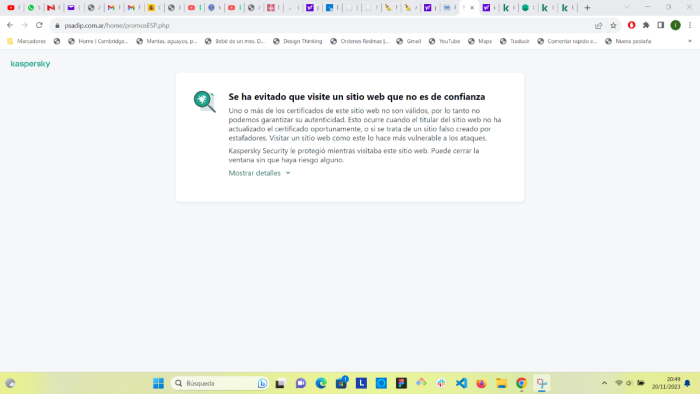The image size is (700, 394).
Task: Close the current active tab
Action: [472, 8]
